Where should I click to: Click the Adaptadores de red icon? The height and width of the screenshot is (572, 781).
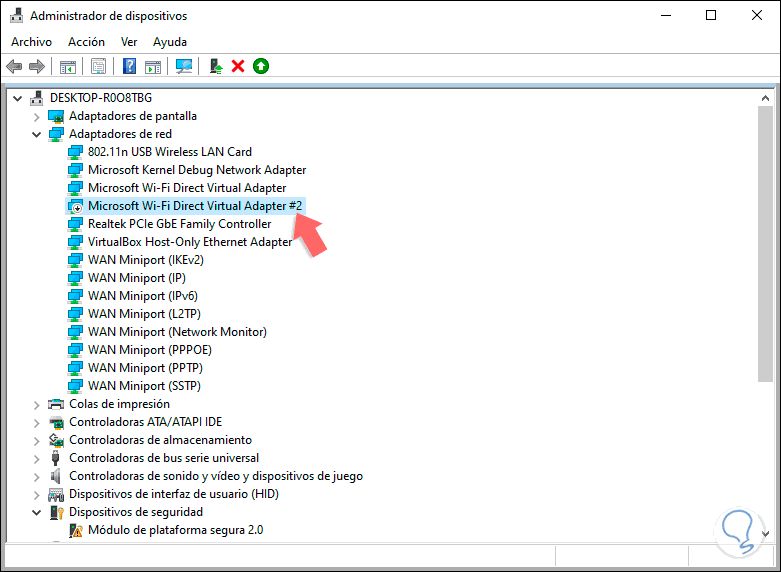[x=56, y=135]
